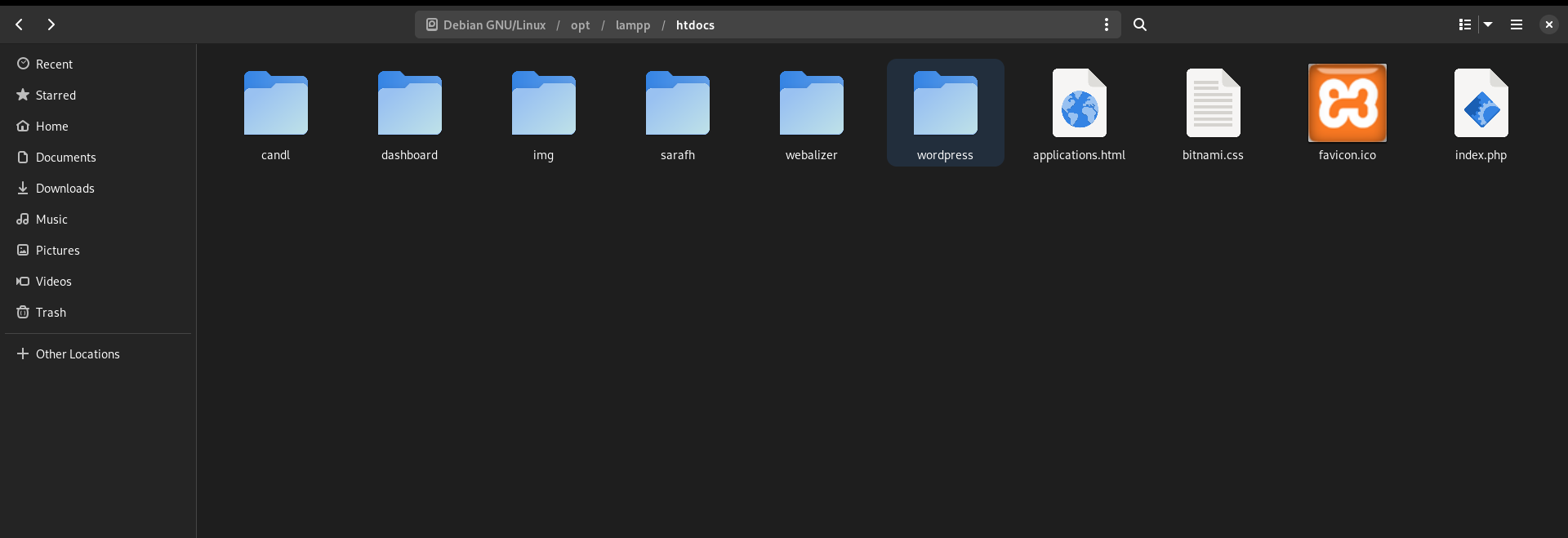Click Debian GNU/Linux in the path bar
The image size is (1568, 538).
tap(486, 24)
